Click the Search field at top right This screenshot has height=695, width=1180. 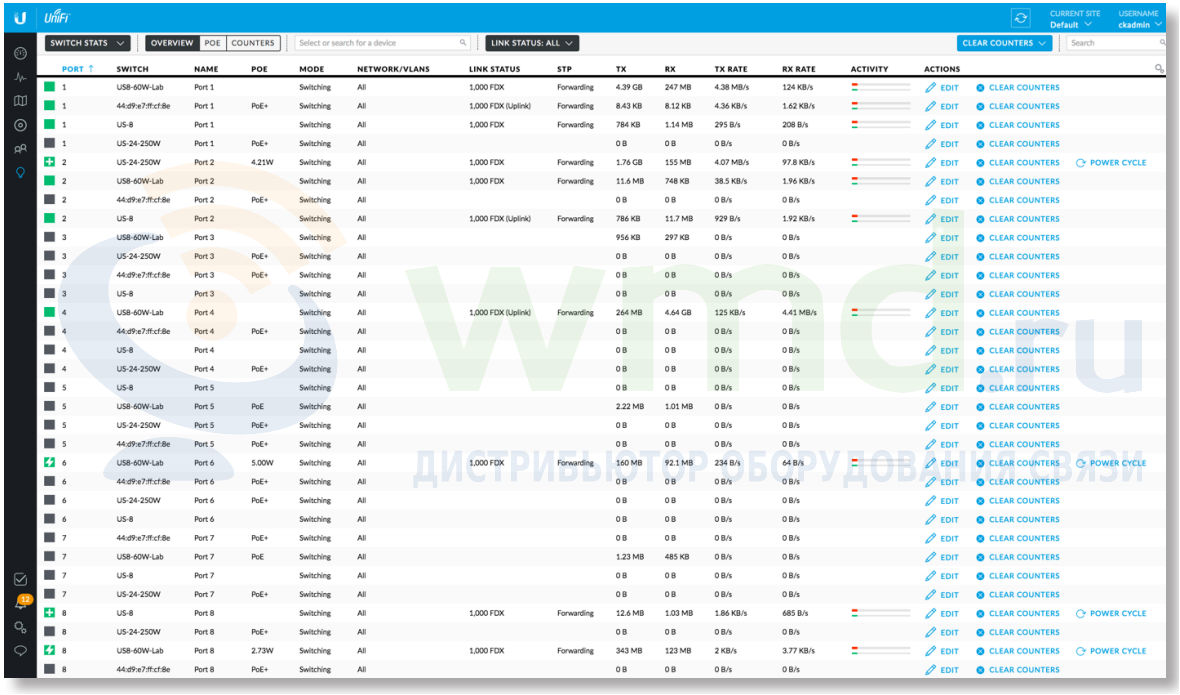(1116, 43)
